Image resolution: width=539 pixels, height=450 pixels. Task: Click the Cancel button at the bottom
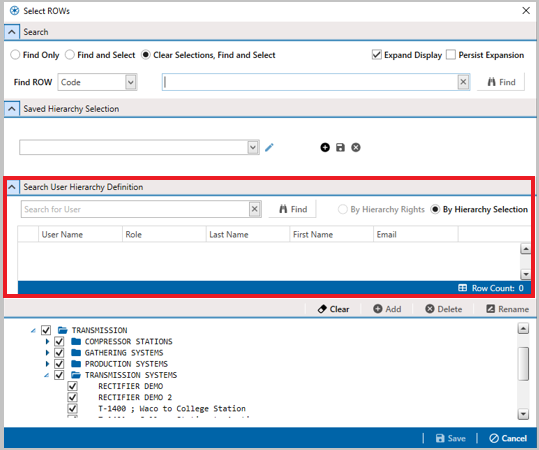[x=508, y=438]
